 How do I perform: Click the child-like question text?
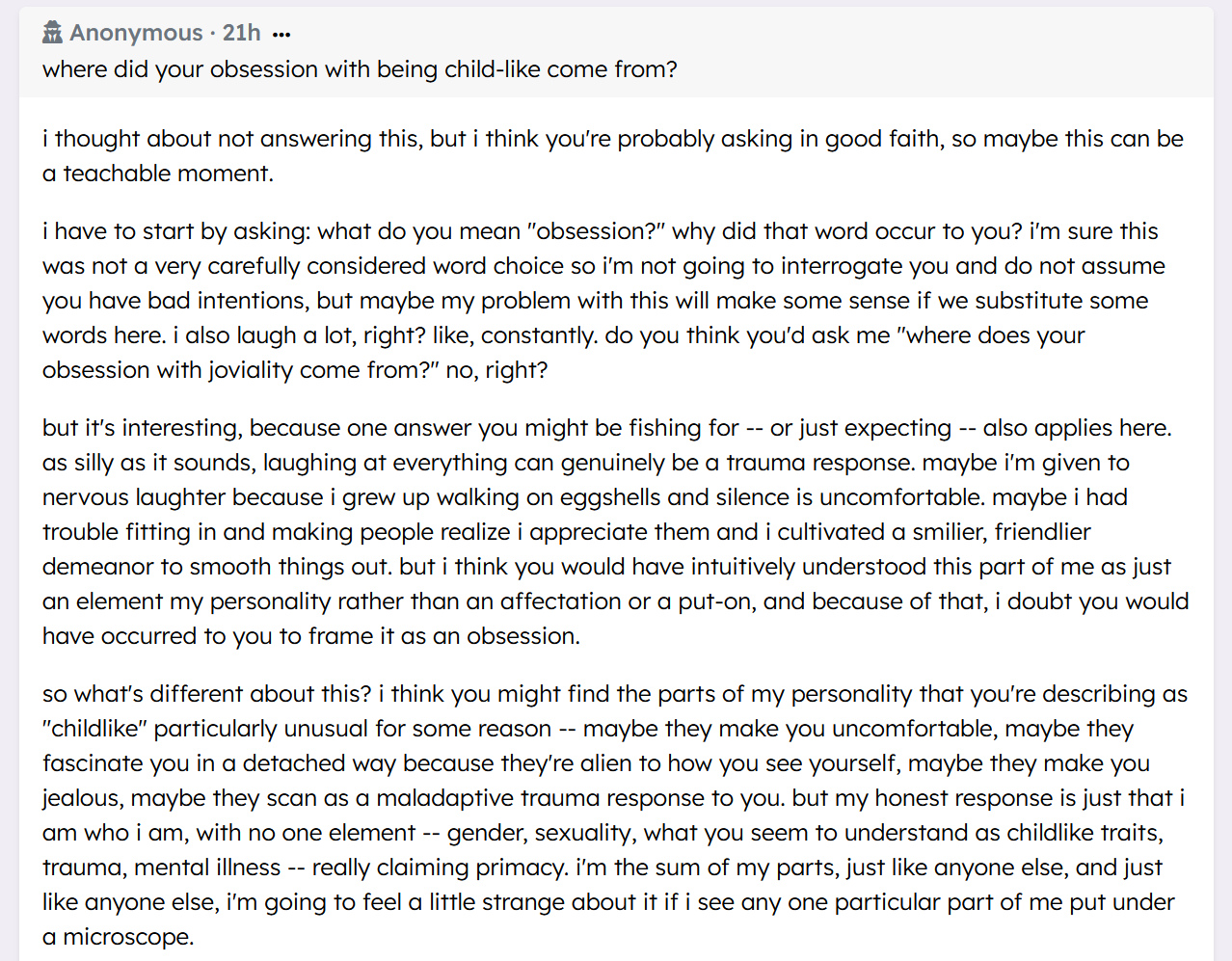tap(360, 69)
